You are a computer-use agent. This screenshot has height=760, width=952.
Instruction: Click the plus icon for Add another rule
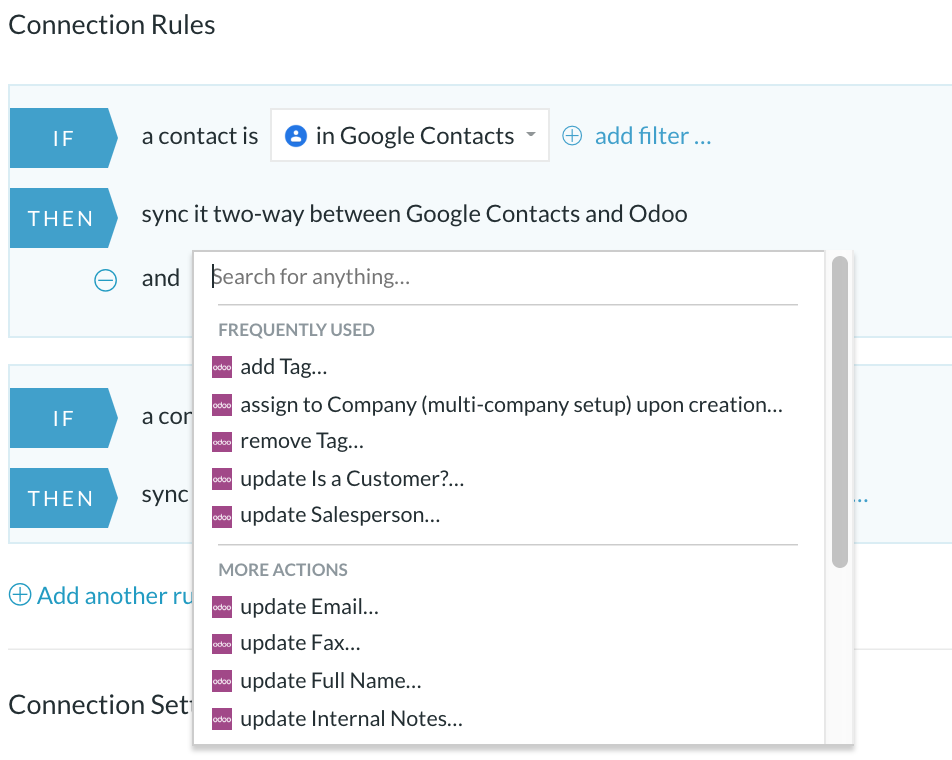pyautogui.click(x=20, y=595)
